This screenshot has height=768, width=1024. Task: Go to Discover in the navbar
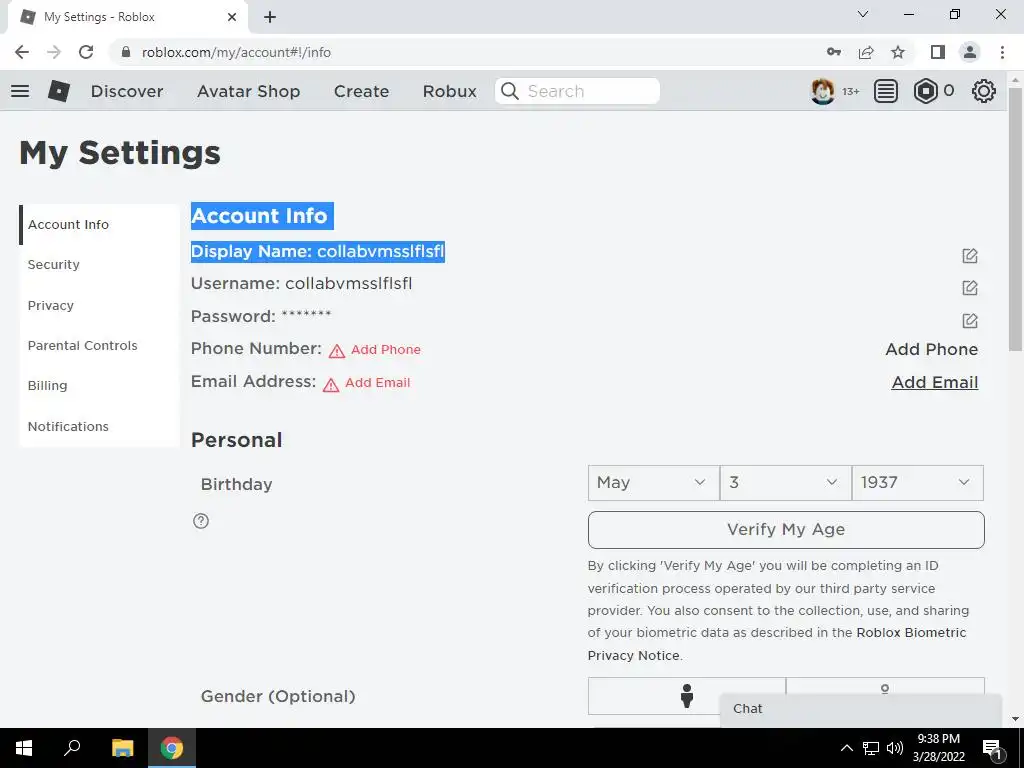pyautogui.click(x=127, y=91)
